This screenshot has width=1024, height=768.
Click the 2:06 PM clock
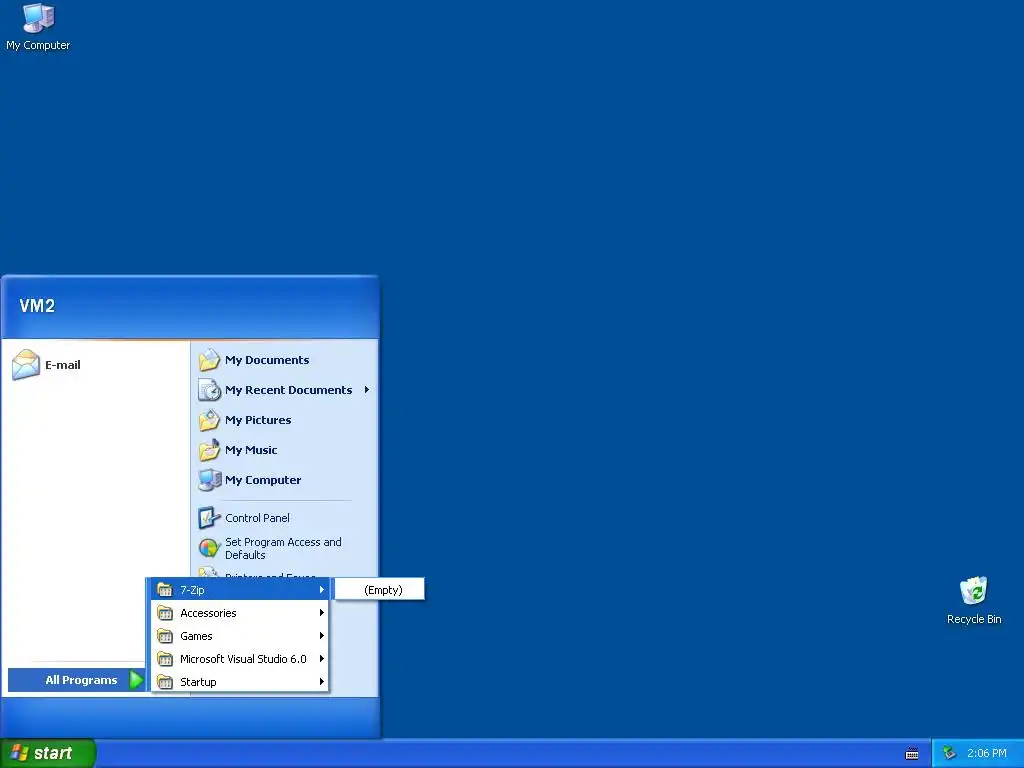(x=987, y=754)
